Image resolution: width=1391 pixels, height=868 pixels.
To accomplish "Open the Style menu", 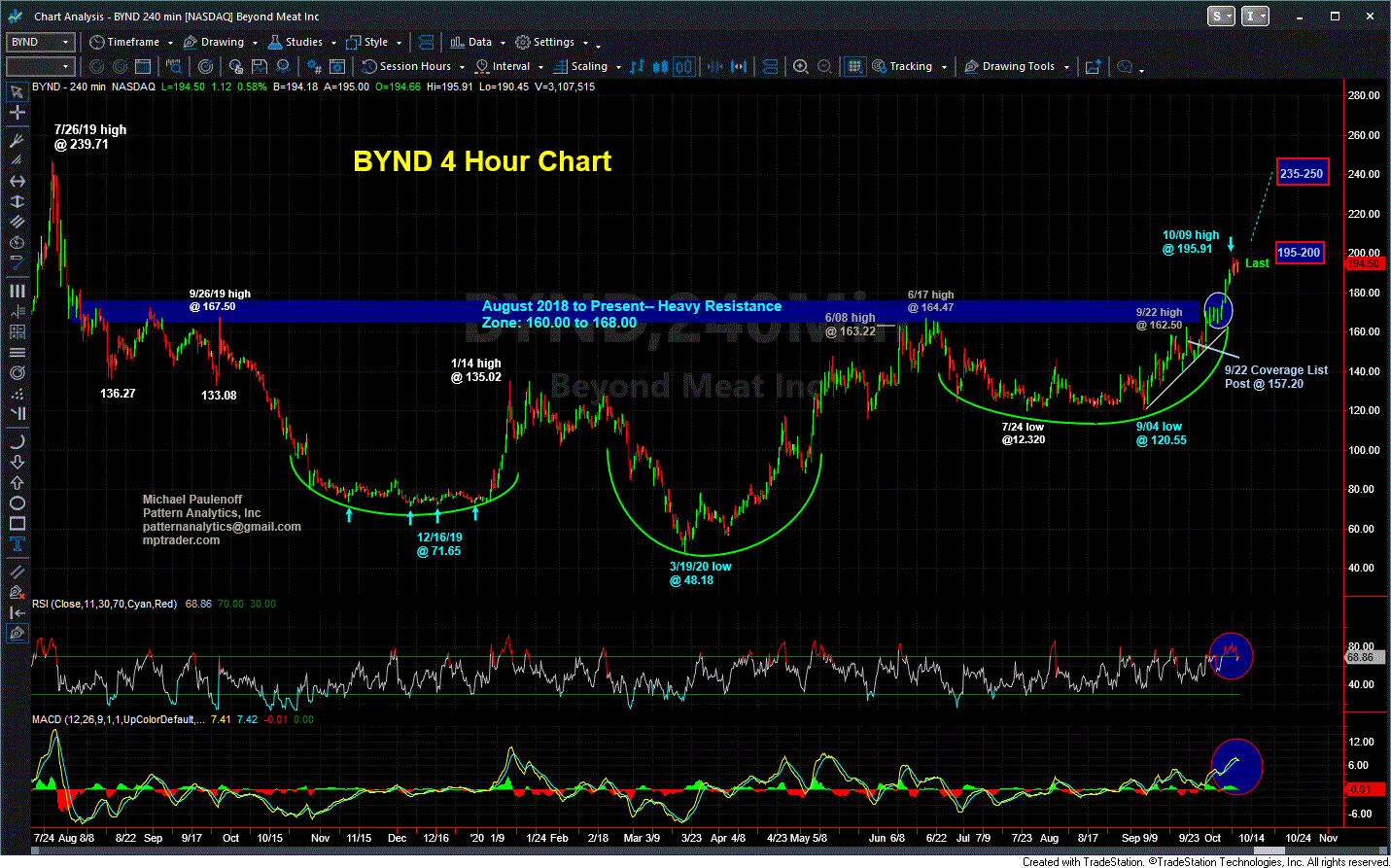I will coord(374,42).
